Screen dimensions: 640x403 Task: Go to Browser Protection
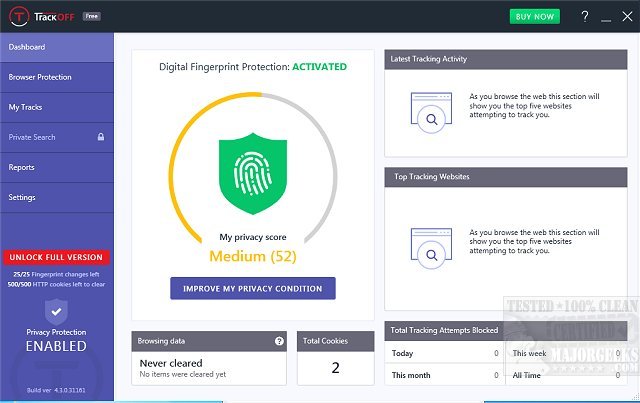(x=57, y=77)
